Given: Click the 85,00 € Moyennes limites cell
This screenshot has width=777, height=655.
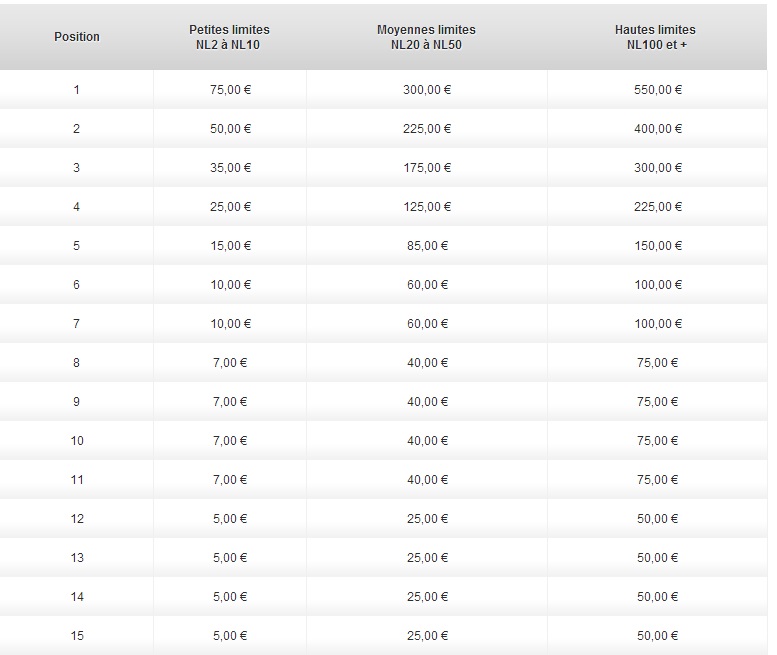Looking at the screenshot, I should tap(427, 246).
